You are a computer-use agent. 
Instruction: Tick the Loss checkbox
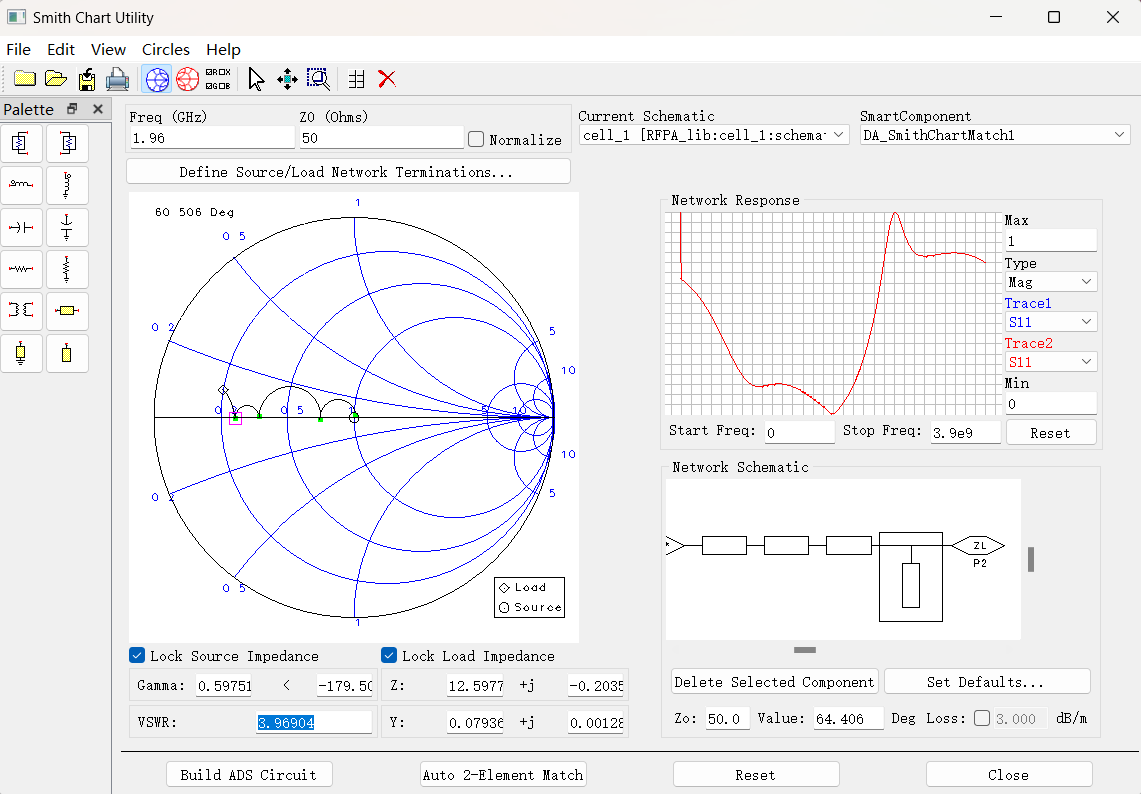(982, 718)
